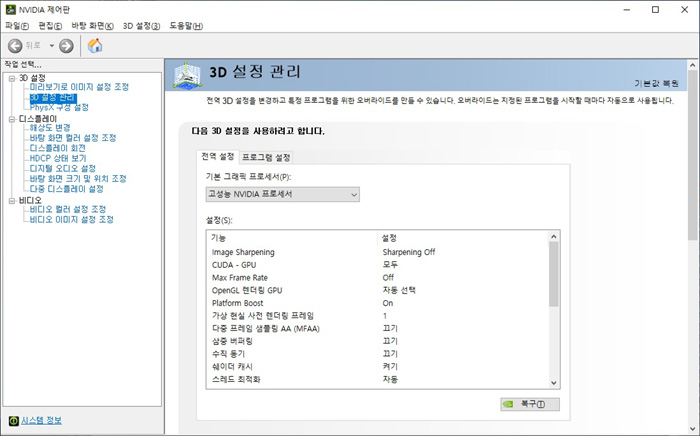700x436 pixels.
Task: Click the Forward arrow icon in toolbar
Action: 66,46
